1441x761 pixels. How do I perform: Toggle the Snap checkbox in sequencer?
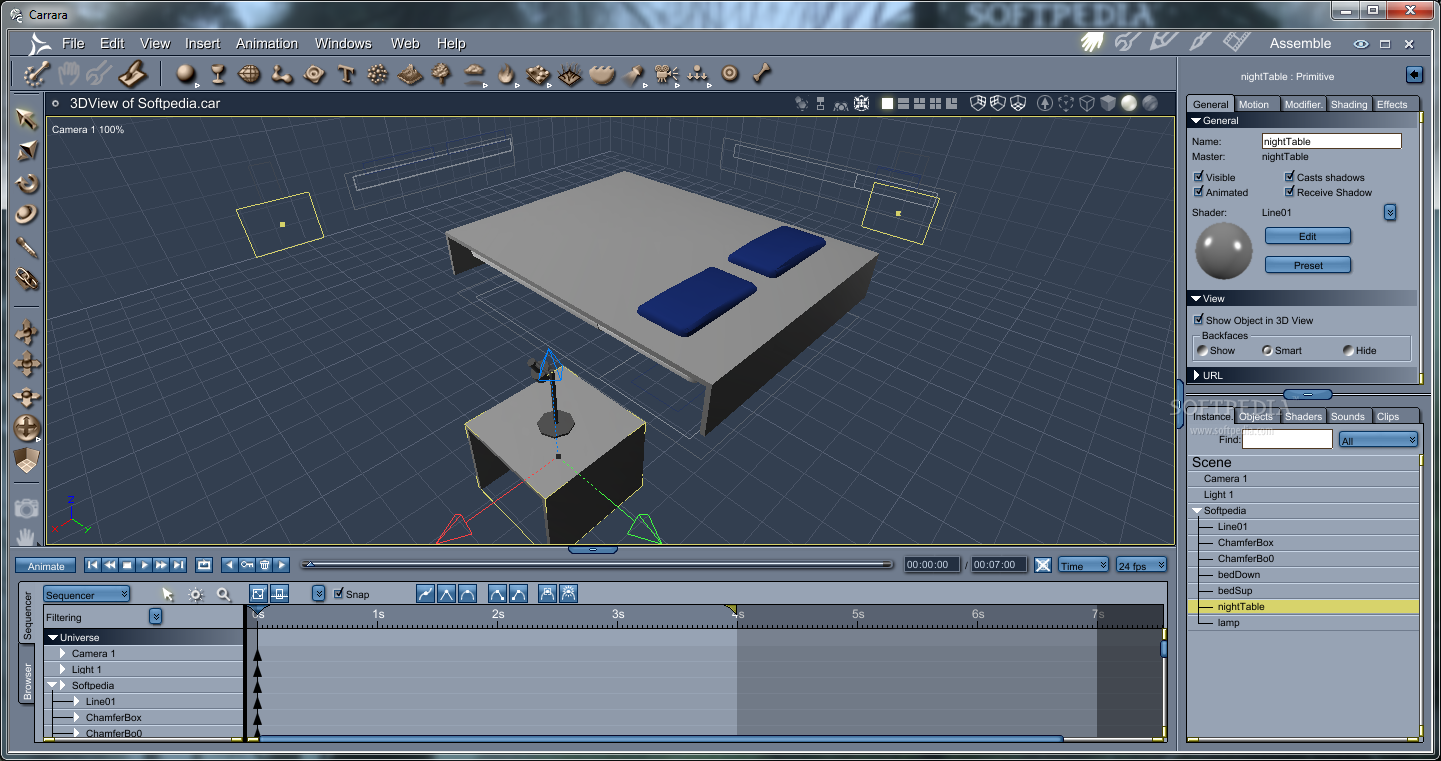[338, 594]
